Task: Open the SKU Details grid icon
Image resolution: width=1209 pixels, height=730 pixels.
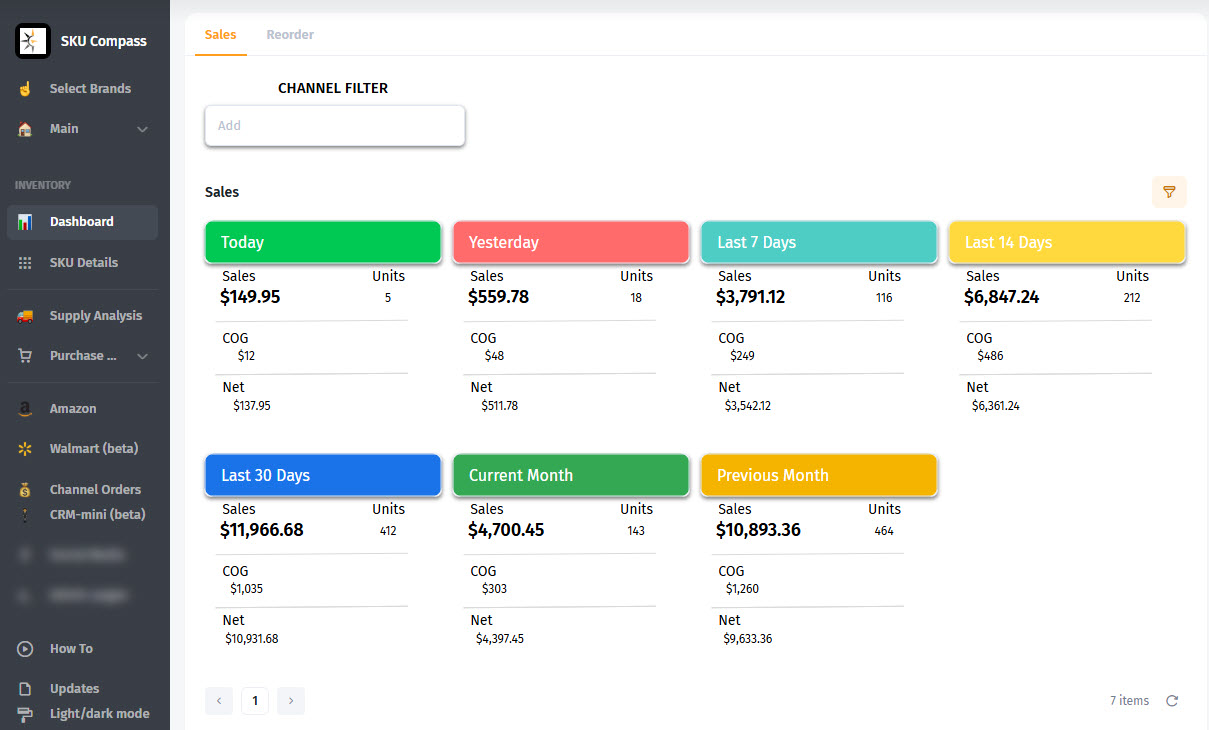Action: click(26, 263)
